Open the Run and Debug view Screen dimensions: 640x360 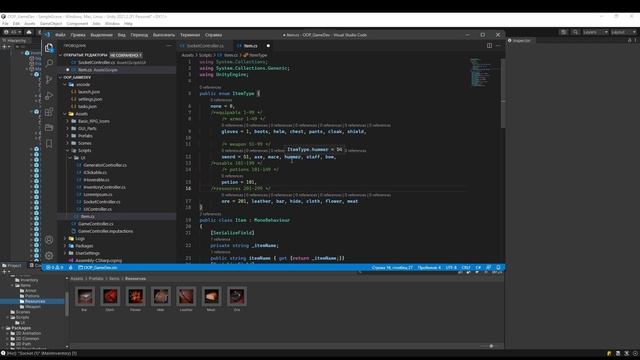click(x=49, y=96)
